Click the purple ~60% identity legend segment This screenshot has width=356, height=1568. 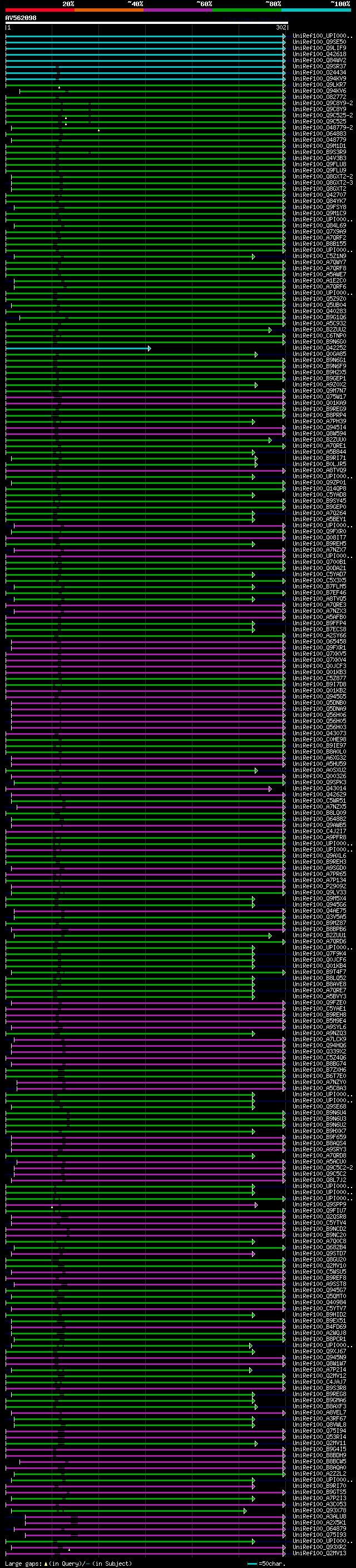[x=177, y=10]
